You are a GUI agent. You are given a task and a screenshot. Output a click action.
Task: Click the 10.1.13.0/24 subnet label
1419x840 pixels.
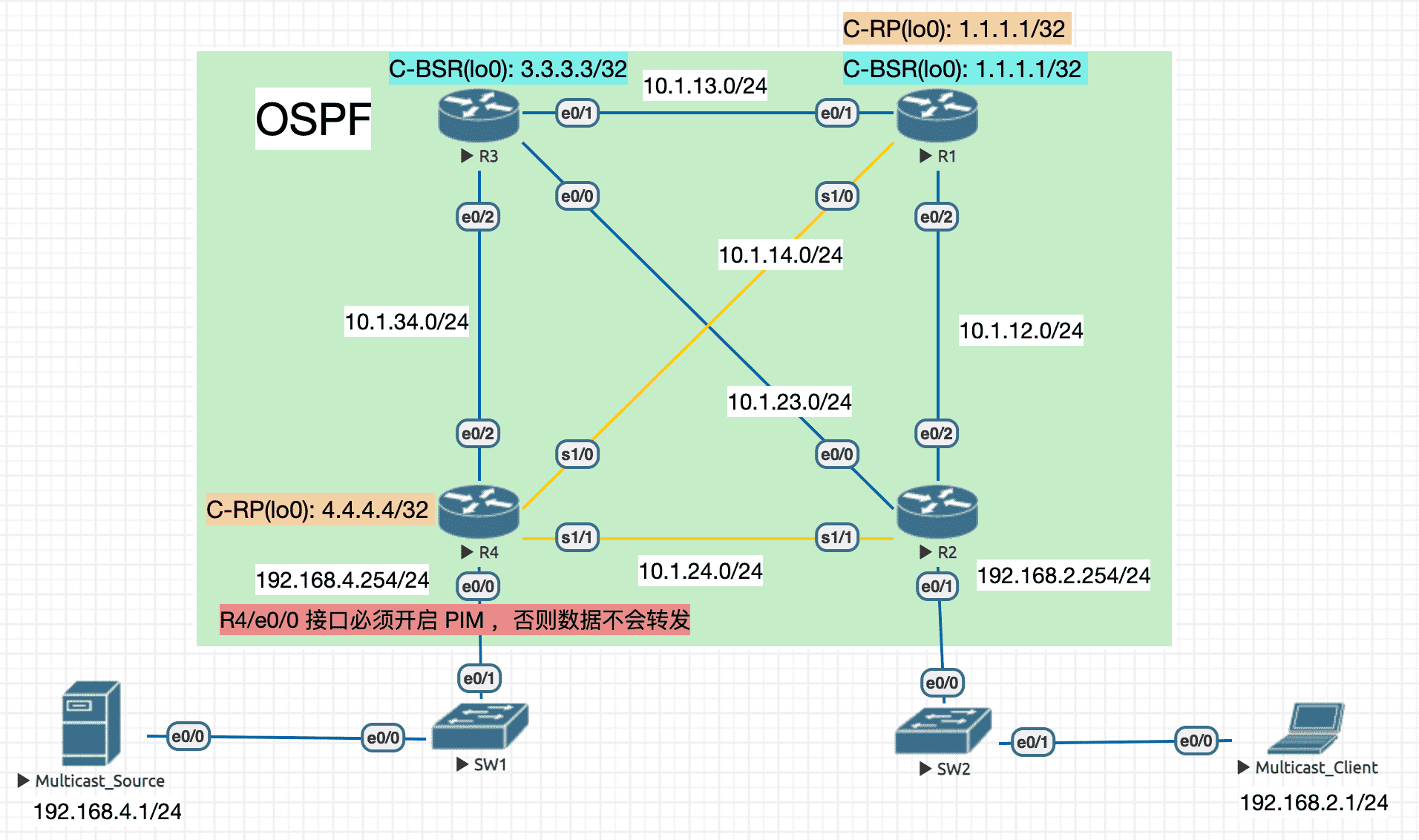(705, 85)
